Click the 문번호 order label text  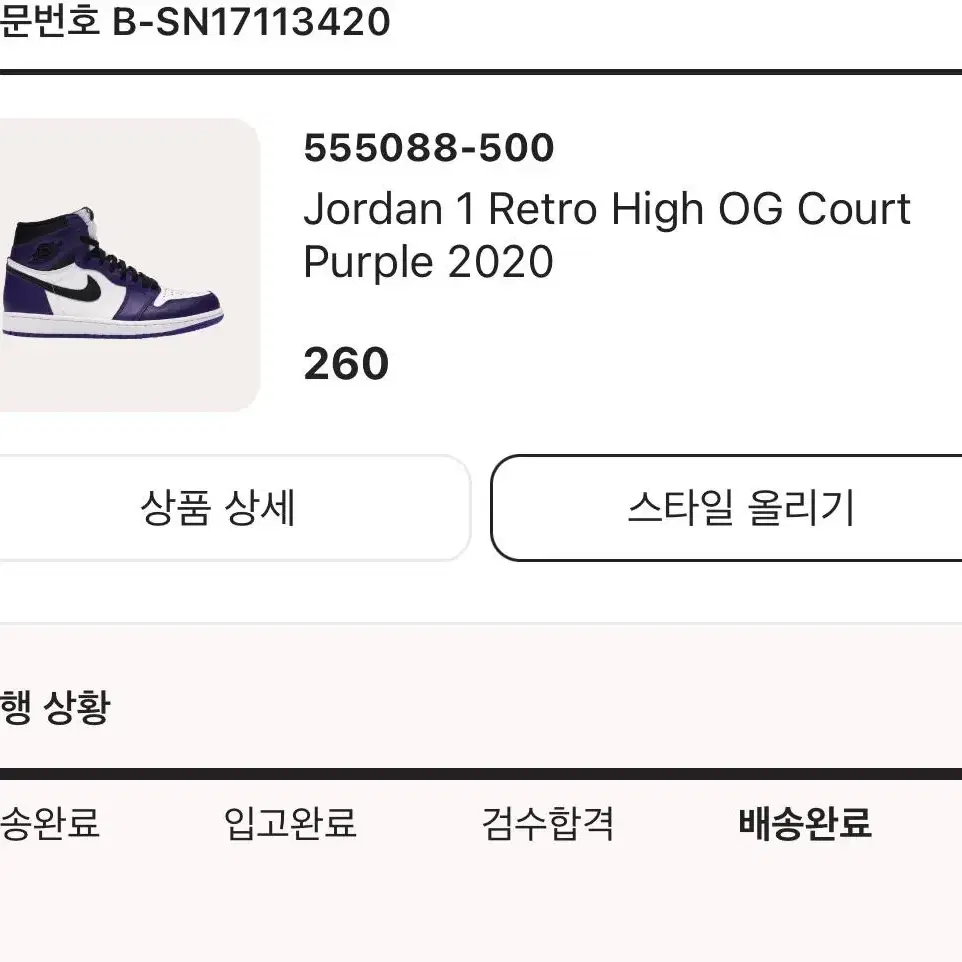[50, 21]
